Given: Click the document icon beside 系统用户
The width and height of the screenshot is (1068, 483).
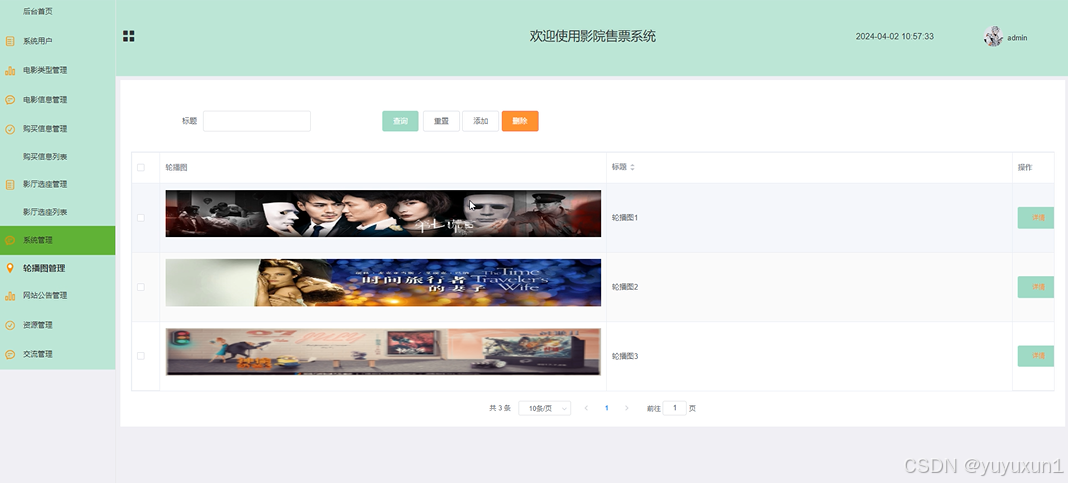Looking at the screenshot, I should [x=10, y=41].
